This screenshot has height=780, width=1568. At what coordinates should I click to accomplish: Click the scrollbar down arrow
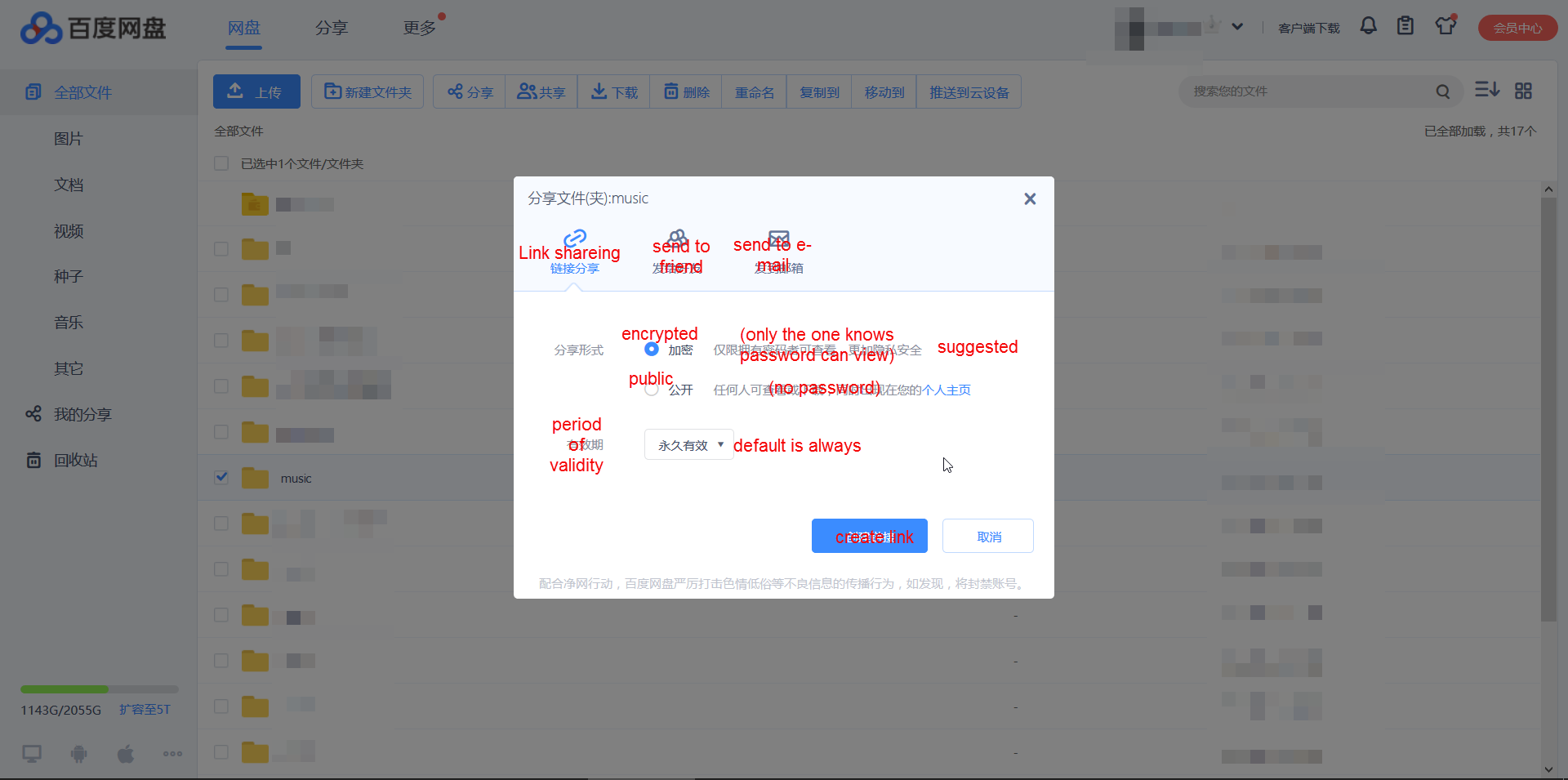[1548, 769]
